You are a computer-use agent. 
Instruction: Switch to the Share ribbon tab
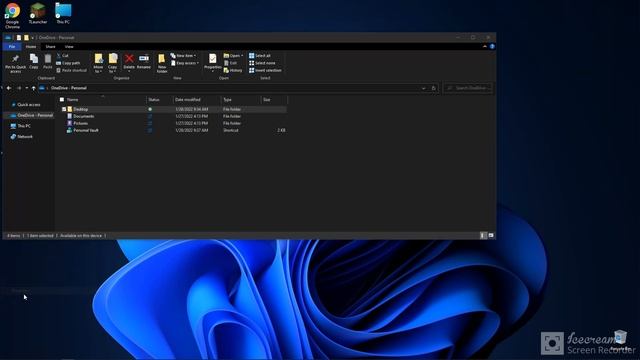point(50,47)
